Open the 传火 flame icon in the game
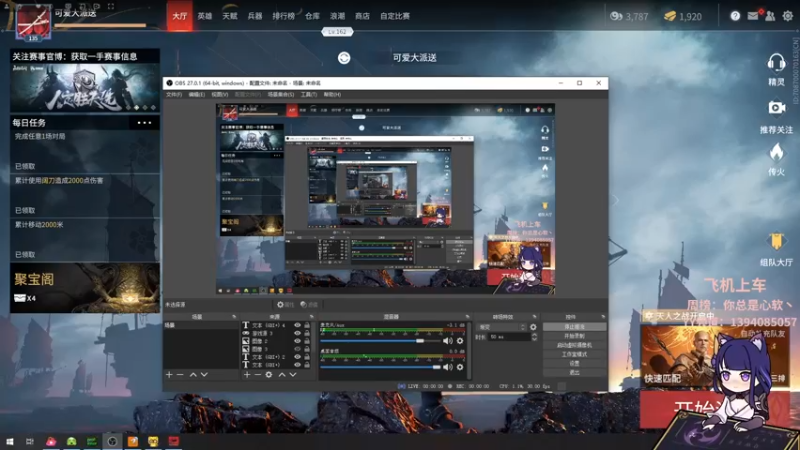The image size is (800, 450). click(776, 152)
